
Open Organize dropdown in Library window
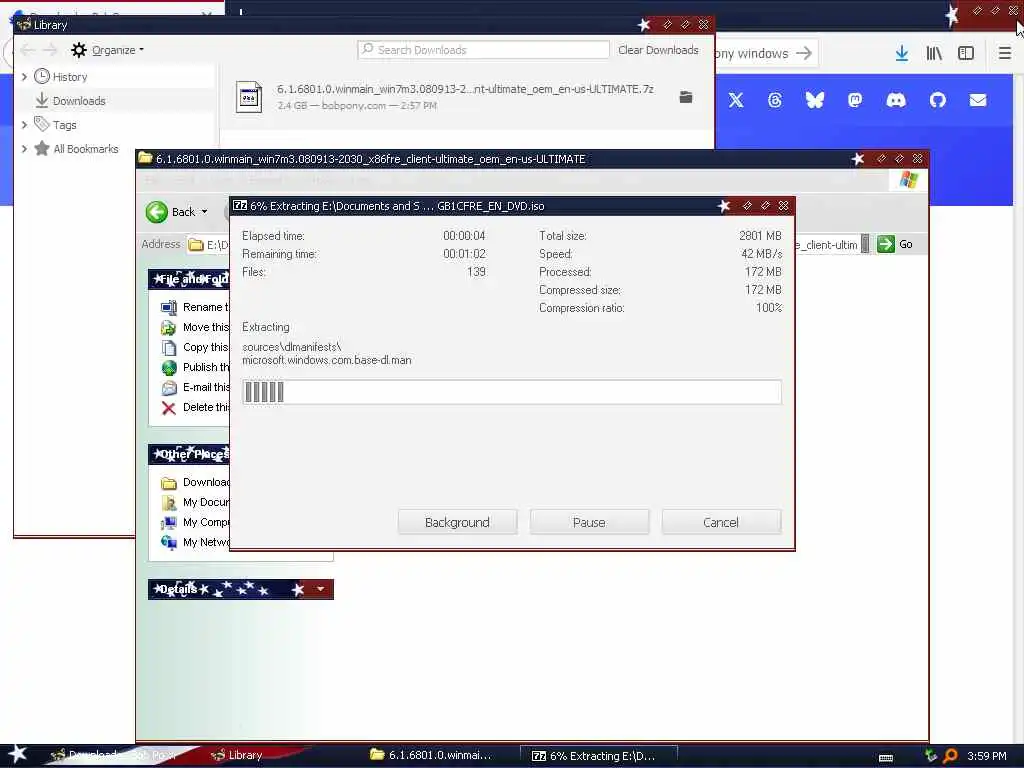108,50
